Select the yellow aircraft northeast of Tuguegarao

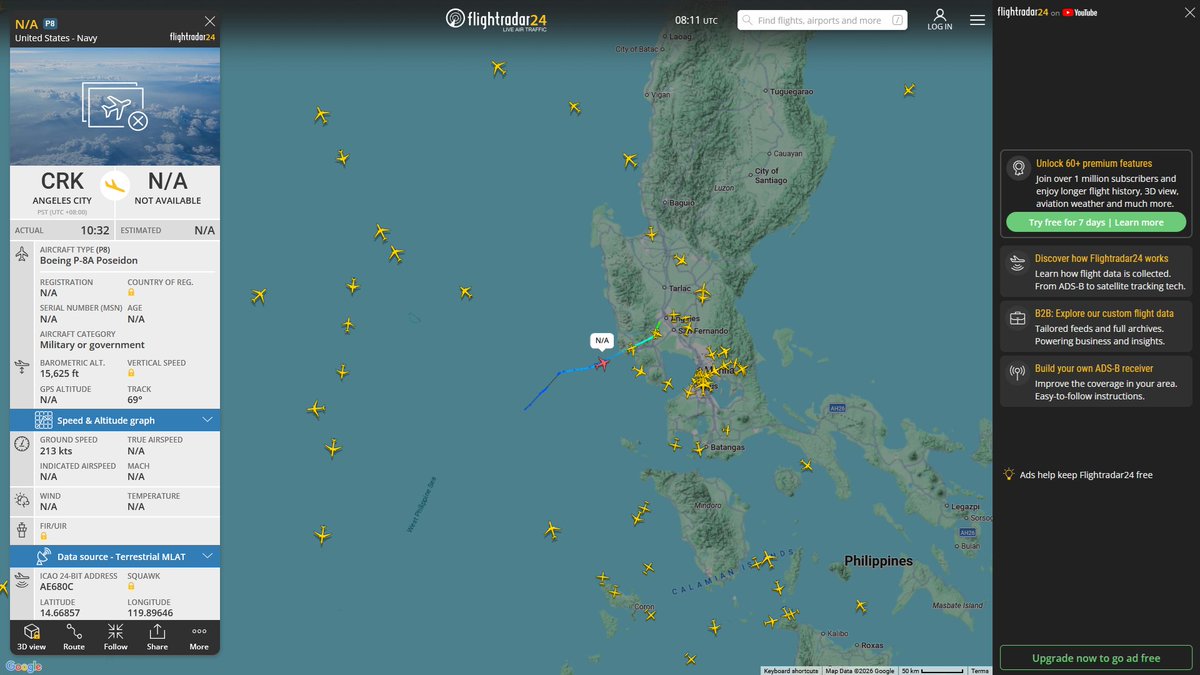(908, 90)
